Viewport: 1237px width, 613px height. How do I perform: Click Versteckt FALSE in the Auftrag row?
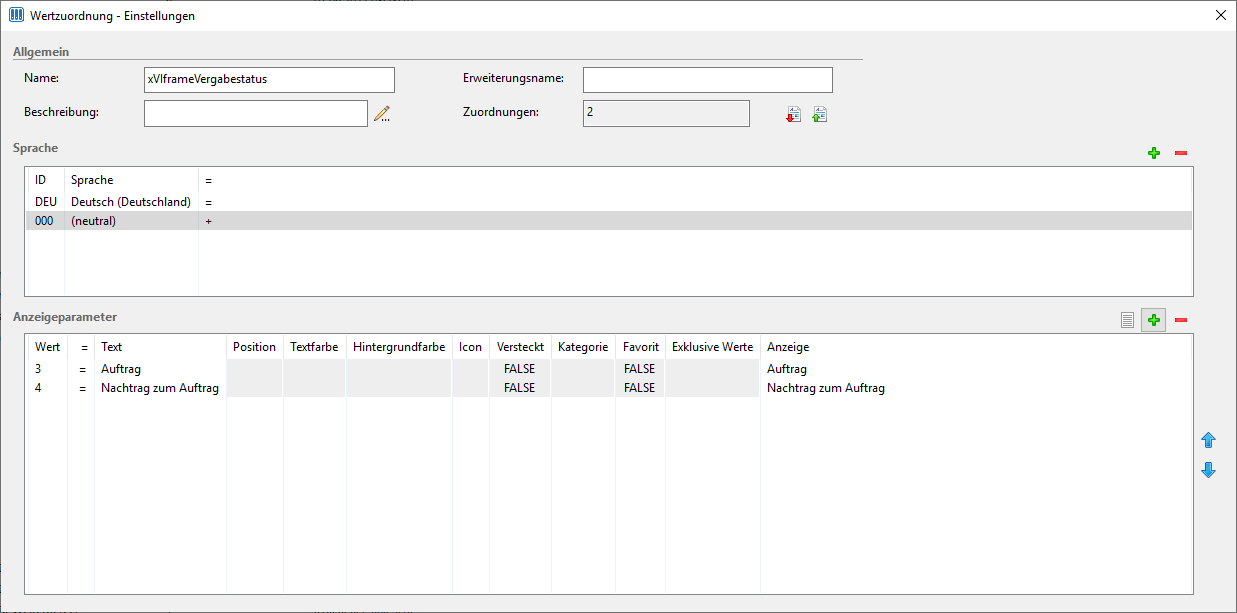pyautogui.click(x=520, y=369)
